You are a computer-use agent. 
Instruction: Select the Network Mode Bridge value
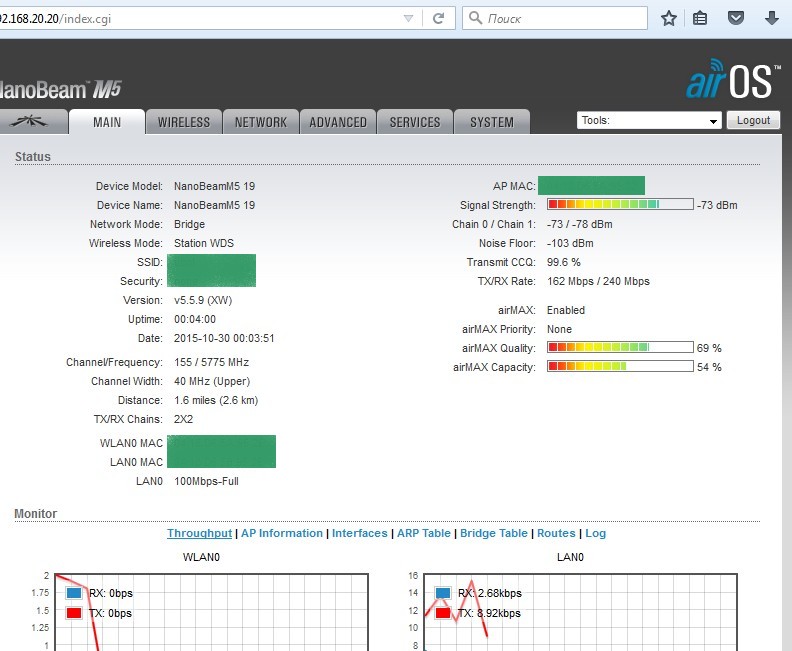click(x=189, y=224)
